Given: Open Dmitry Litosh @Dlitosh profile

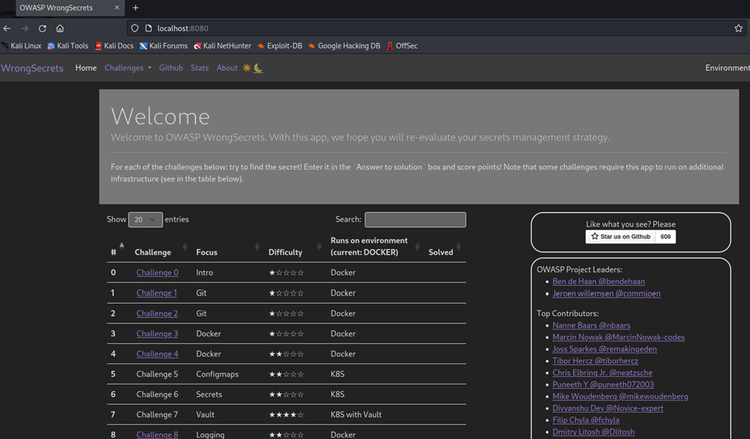Looking at the screenshot, I should point(594,432).
